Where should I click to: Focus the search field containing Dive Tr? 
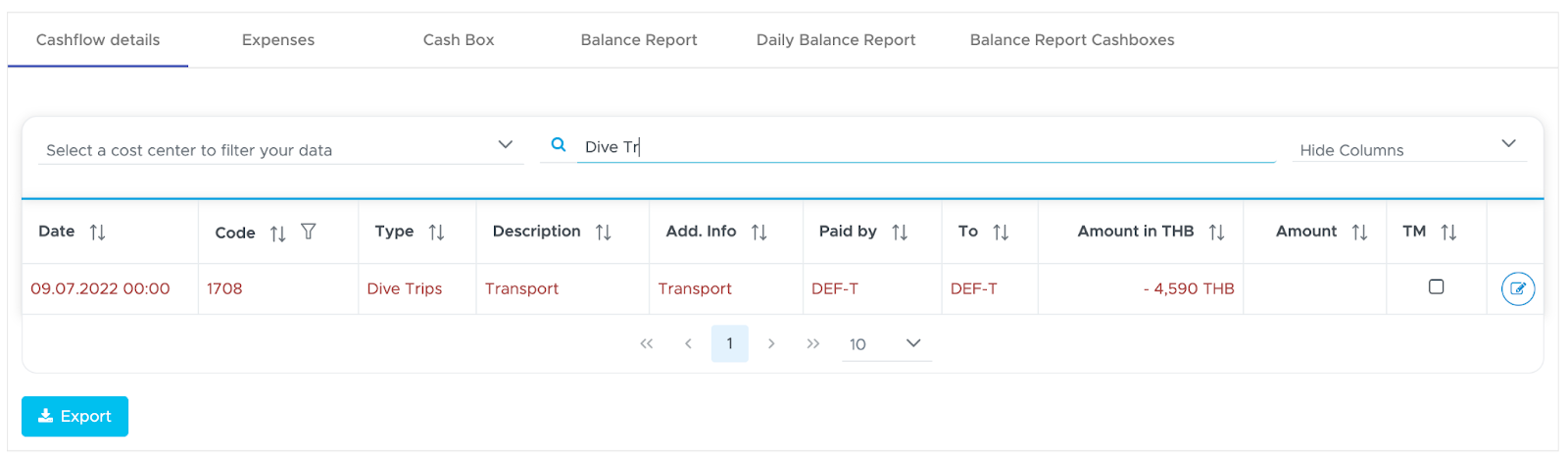tap(925, 147)
